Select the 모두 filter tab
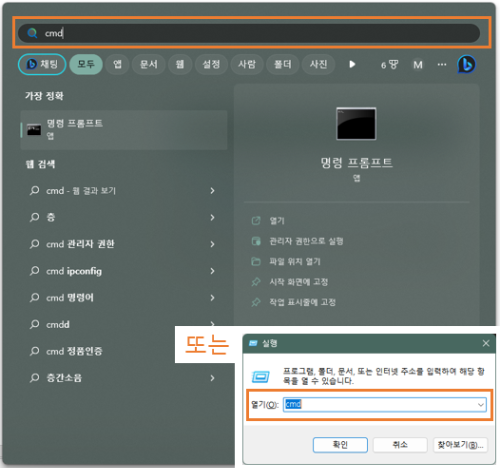500x468 pixels. [86, 64]
